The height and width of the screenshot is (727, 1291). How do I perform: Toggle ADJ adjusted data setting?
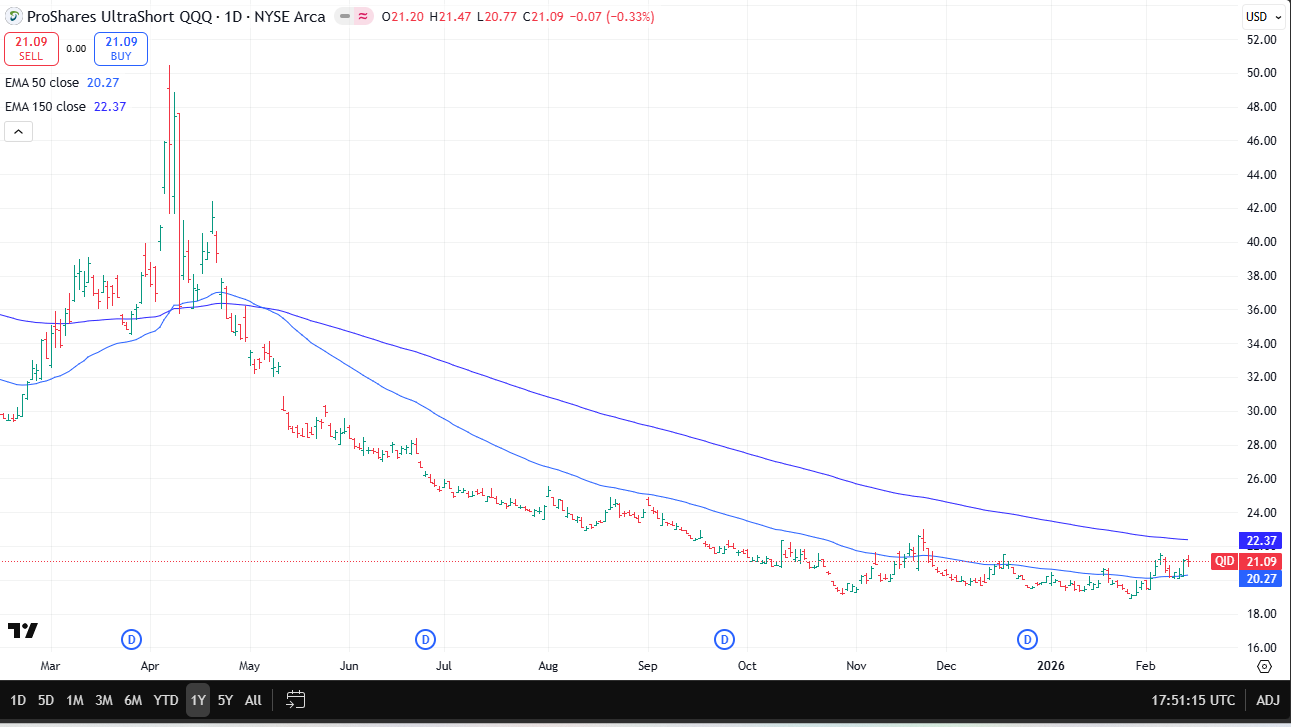tap(1267, 700)
